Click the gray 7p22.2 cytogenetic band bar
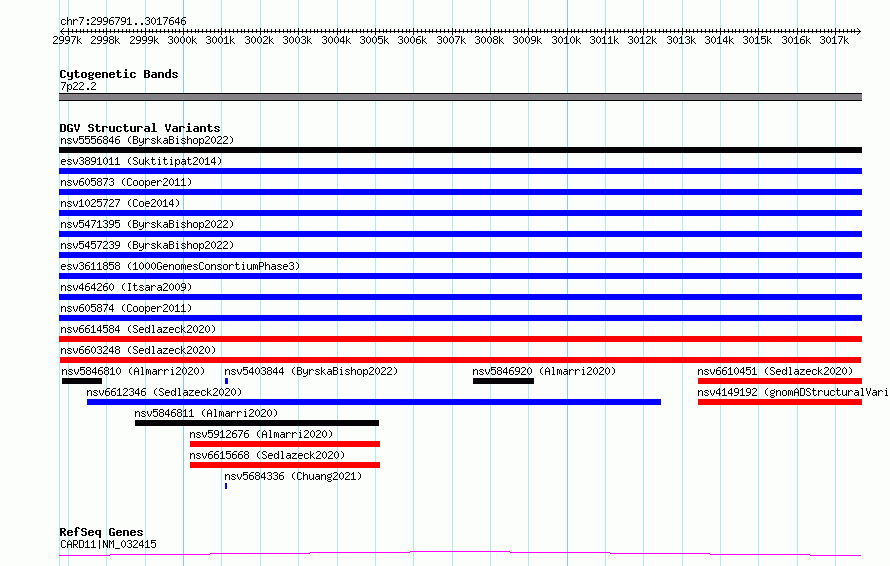The image size is (890, 566). [460, 97]
